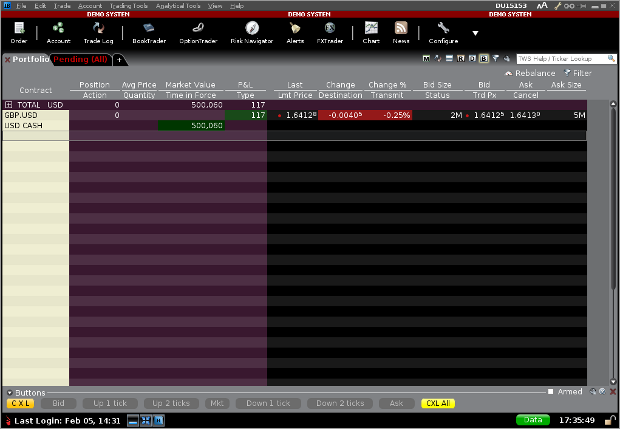Click the R icon in page toolbar
The image size is (620, 429).
[x=461, y=59]
